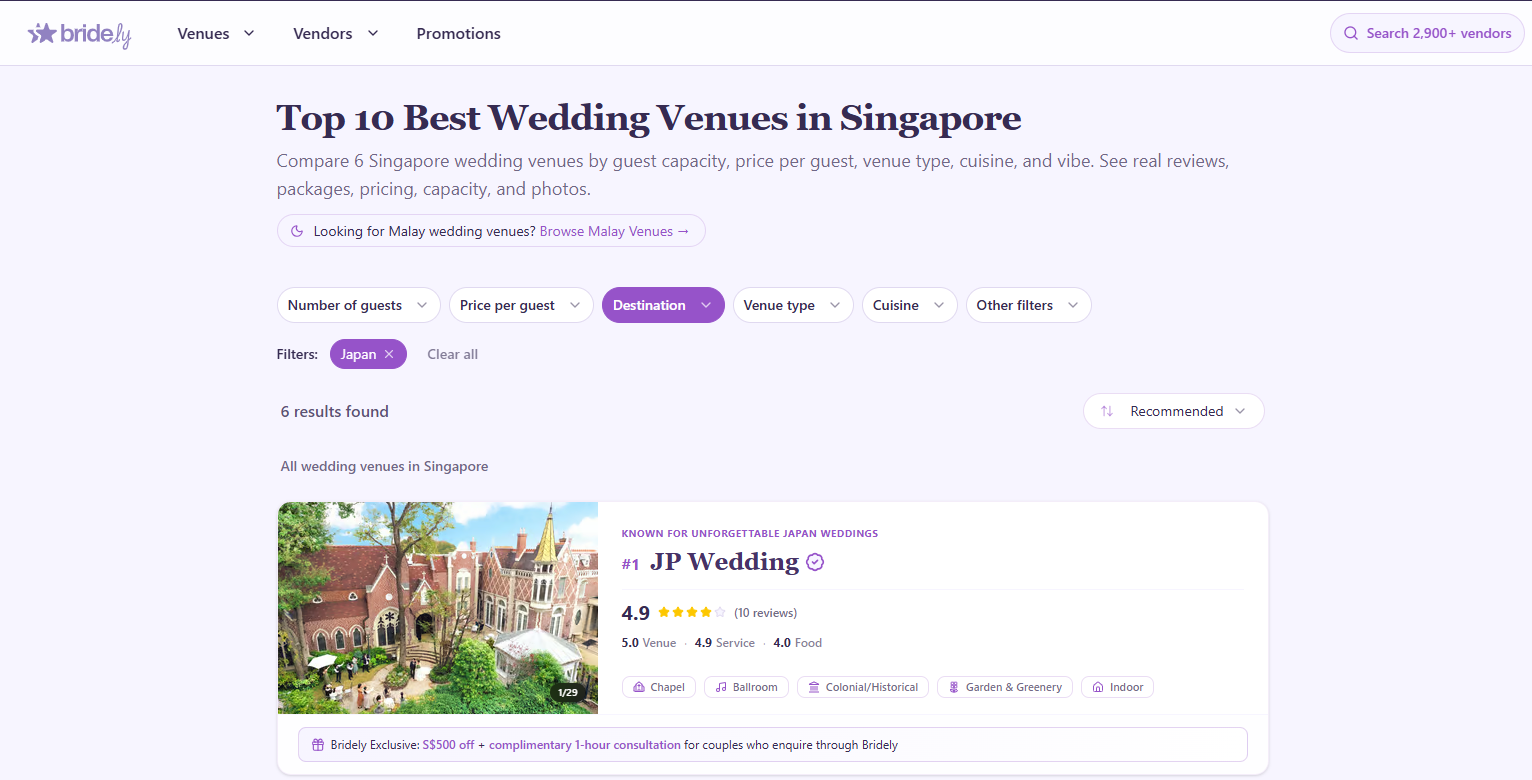Click the house icon in Indoor tag
This screenshot has height=780, width=1532.
(x=1098, y=687)
